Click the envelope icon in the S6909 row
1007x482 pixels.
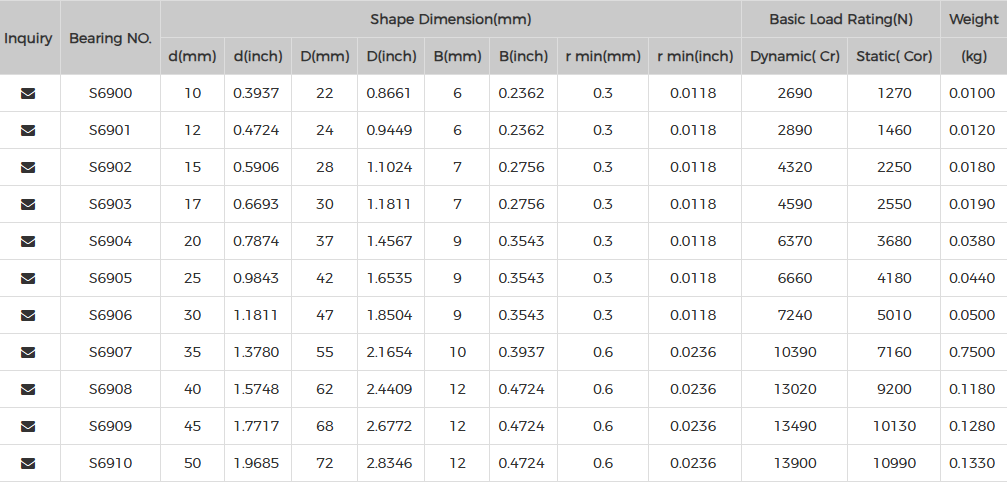28,426
